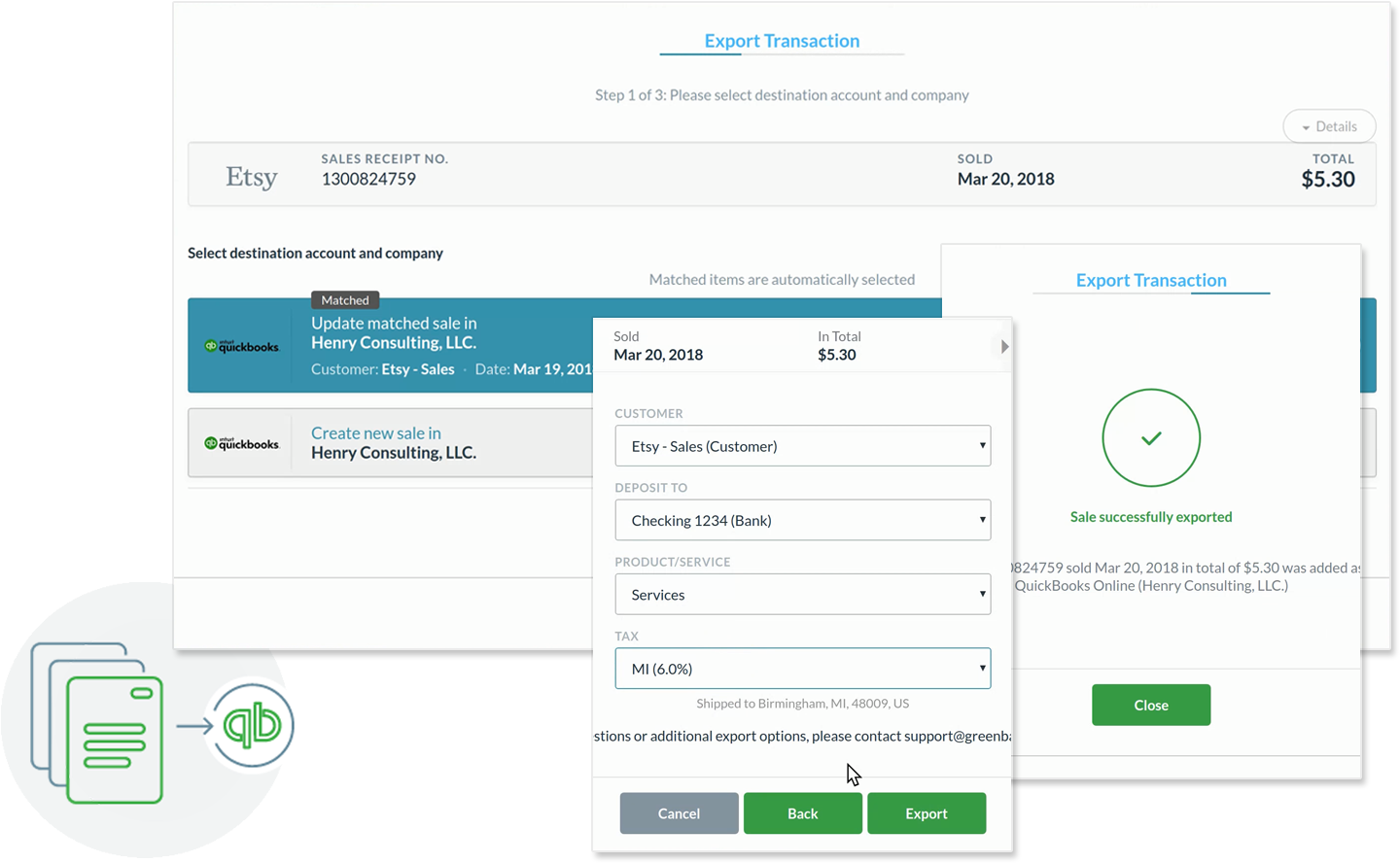The image size is (1400, 863).
Task: Open the Customer dropdown showing Etsy - Sales
Action: click(x=802, y=445)
